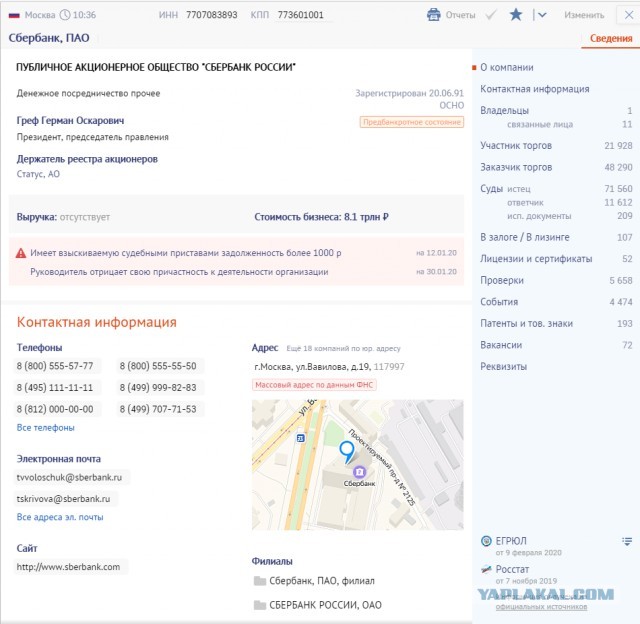Click the Предбанкротное состояние badge
The image size is (640, 624).
tap(411, 122)
